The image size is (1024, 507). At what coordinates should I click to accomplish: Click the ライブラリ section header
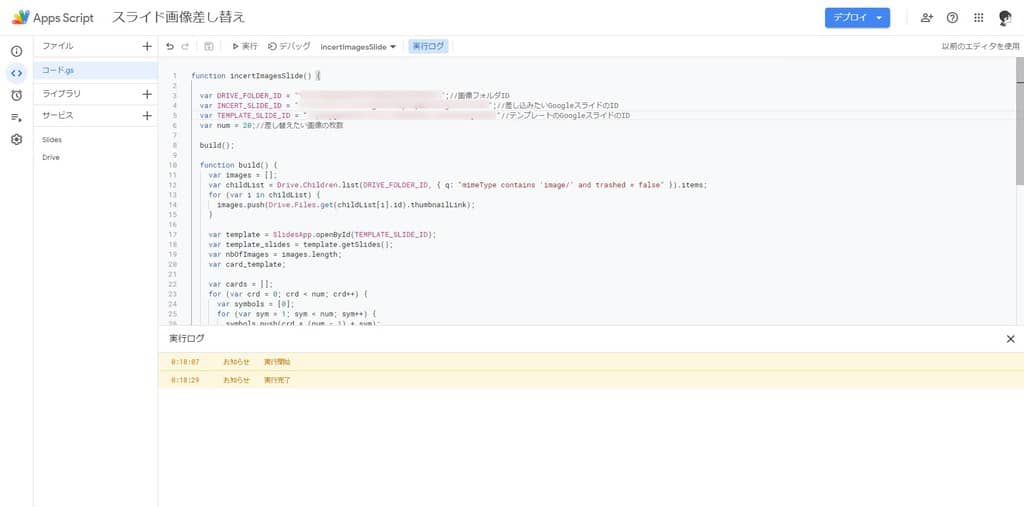[61, 93]
